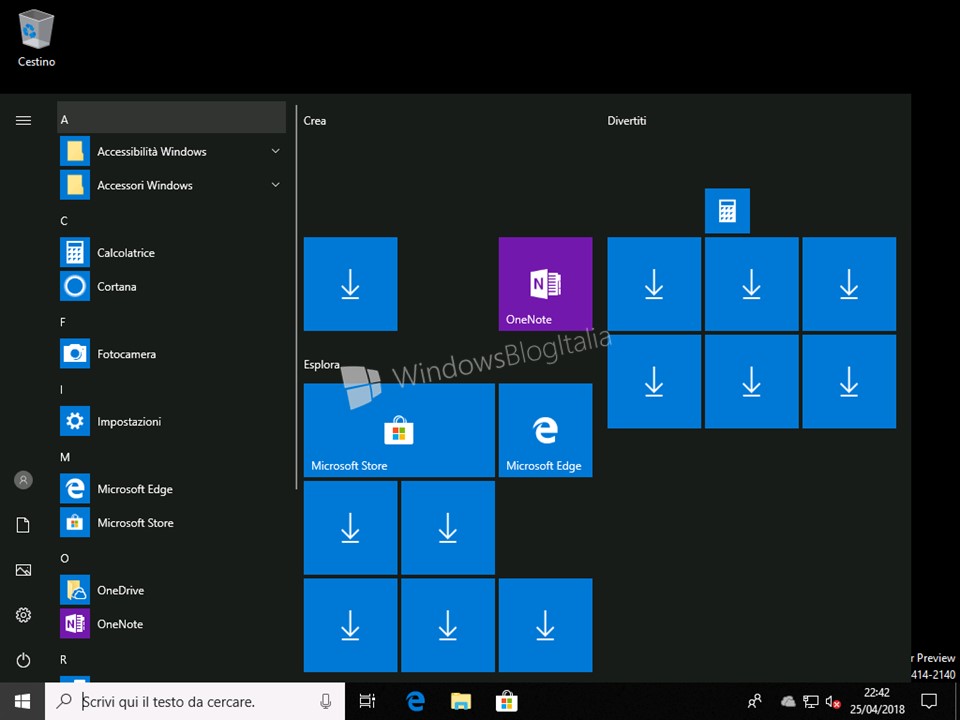Click the Windows Start button
Viewport: 960px width, 720px height.
point(22,701)
